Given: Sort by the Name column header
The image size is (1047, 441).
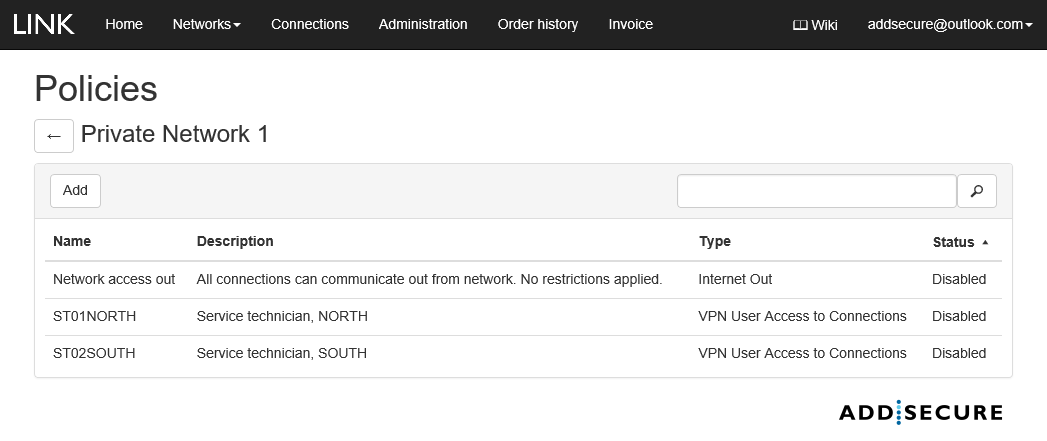Looking at the screenshot, I should pos(72,241).
